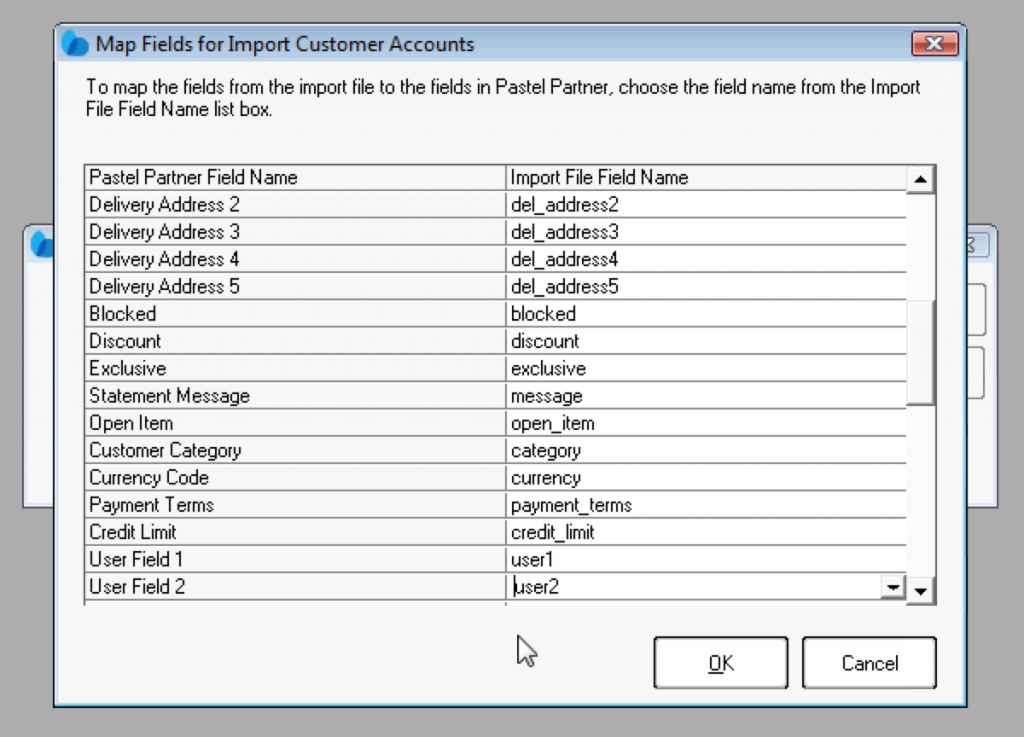Click the Cancel button
This screenshot has width=1024, height=737.
(x=869, y=663)
